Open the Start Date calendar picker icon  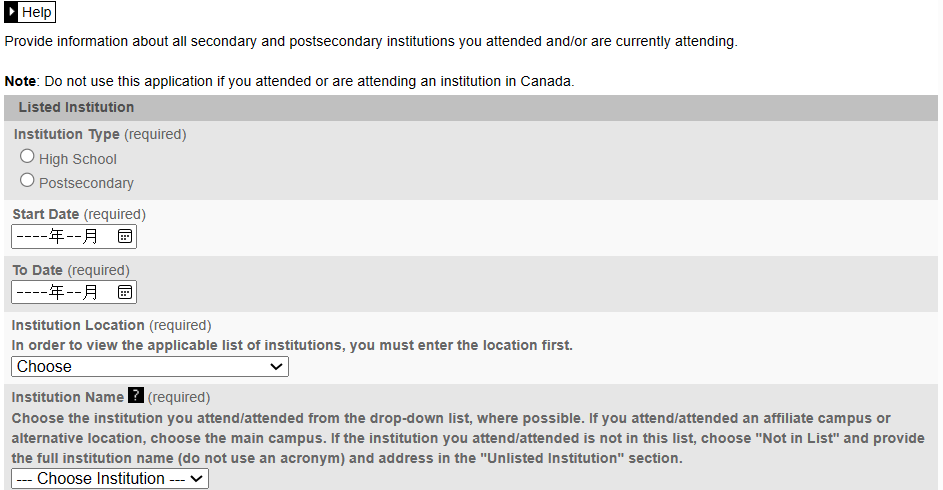pyautogui.click(x=124, y=236)
